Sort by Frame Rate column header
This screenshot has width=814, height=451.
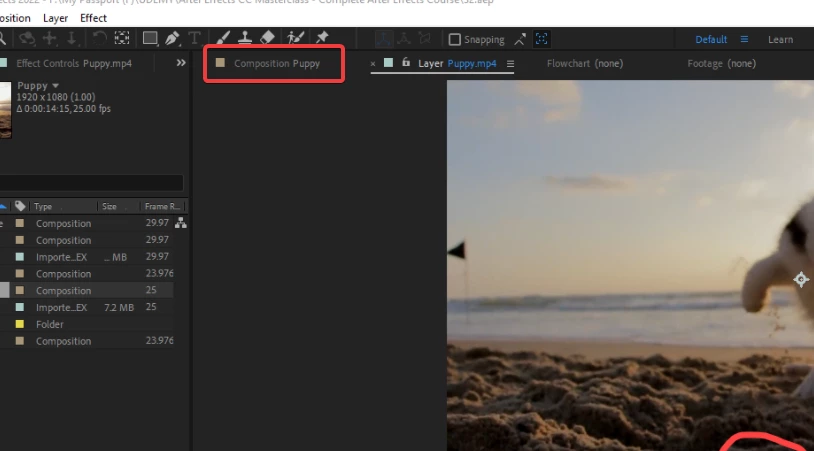162,207
